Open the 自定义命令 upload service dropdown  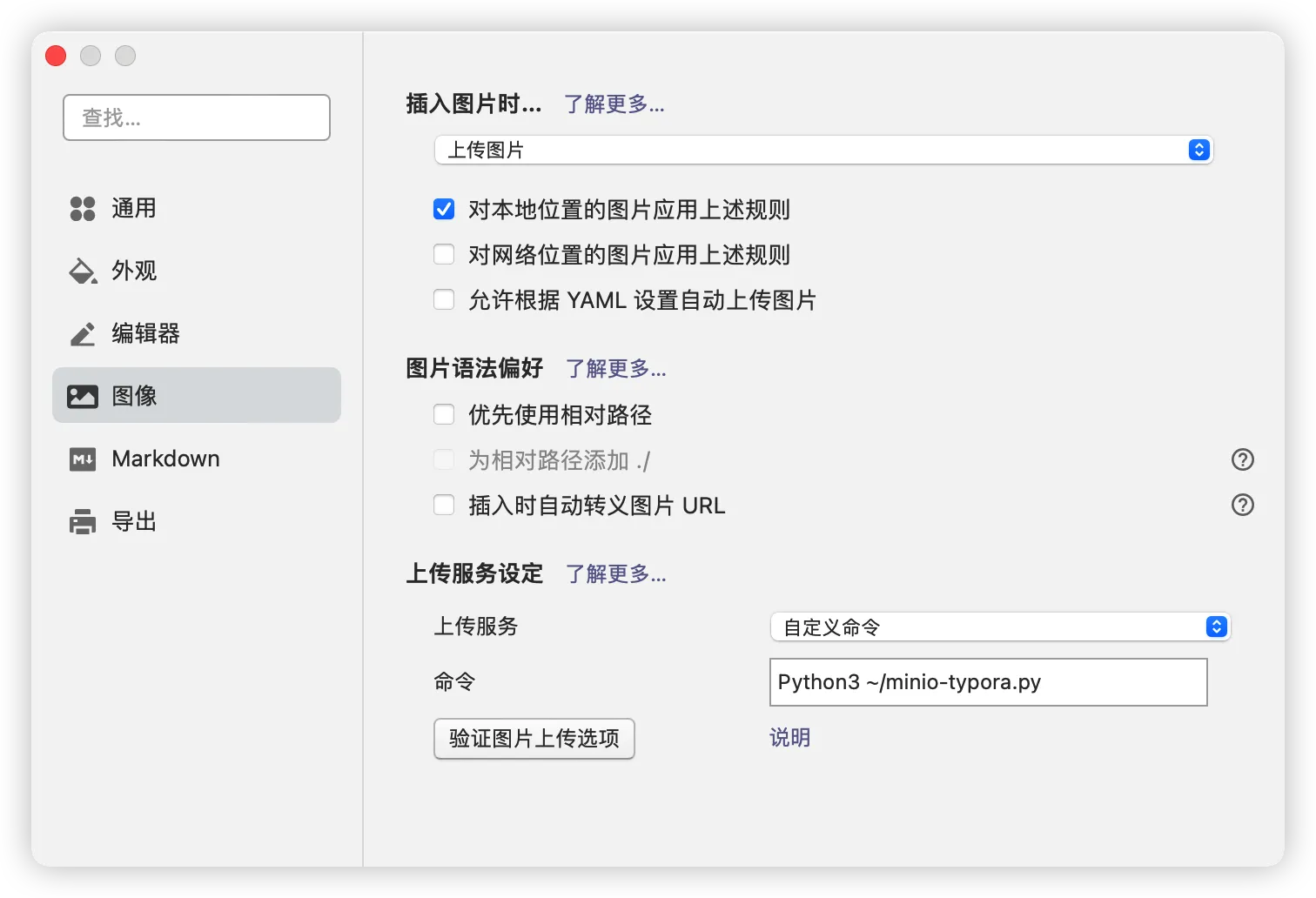point(999,627)
